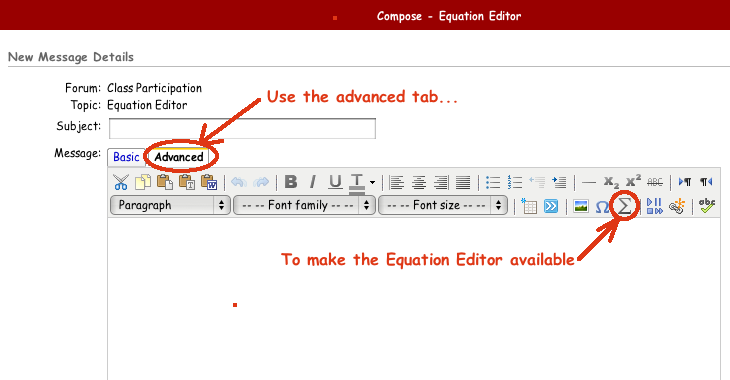This screenshot has height=380, width=730.
Task: Click inside the message text area
Action: click(x=414, y=299)
